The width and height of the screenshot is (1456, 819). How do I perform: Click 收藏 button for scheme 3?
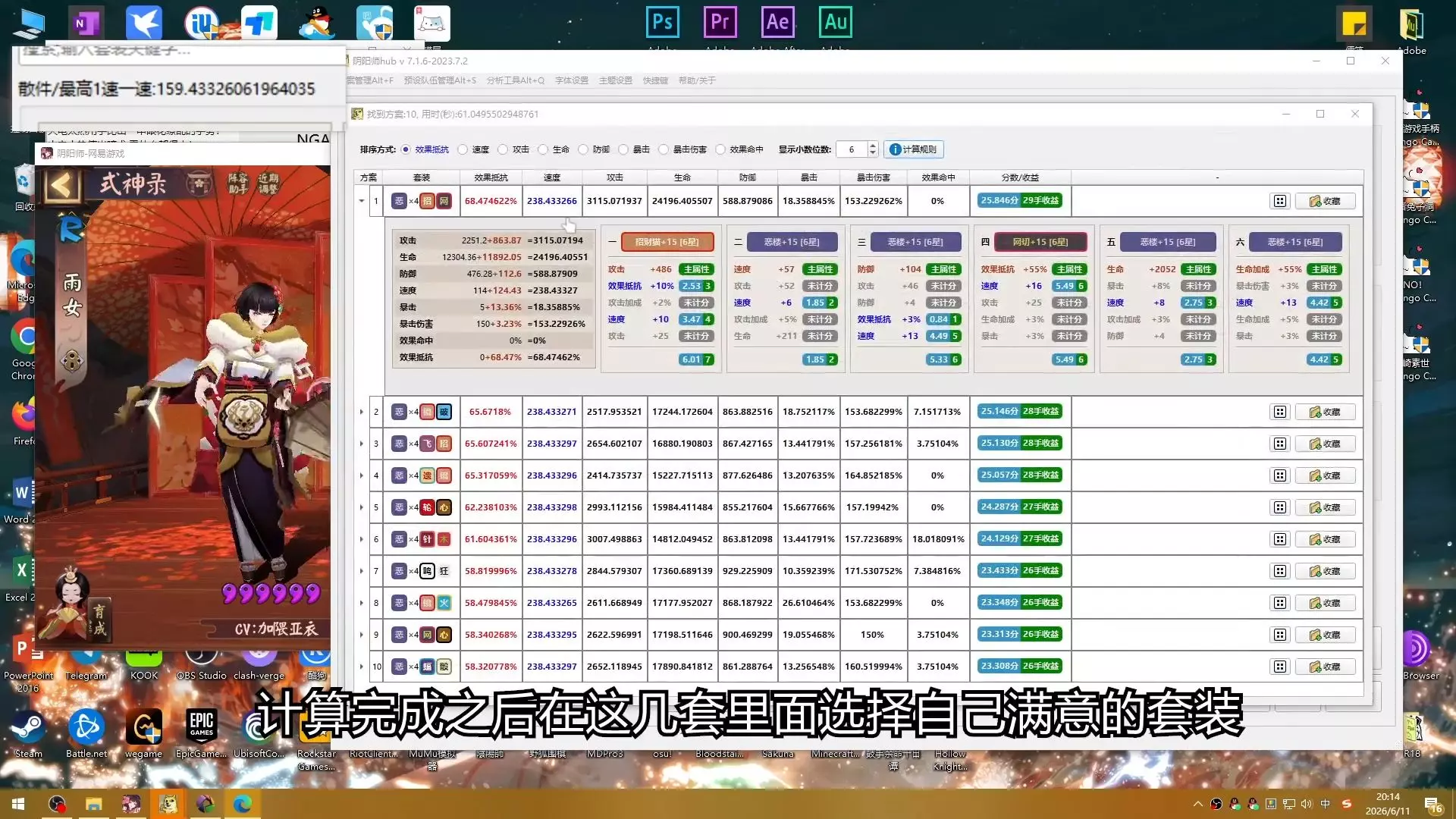click(x=1325, y=444)
